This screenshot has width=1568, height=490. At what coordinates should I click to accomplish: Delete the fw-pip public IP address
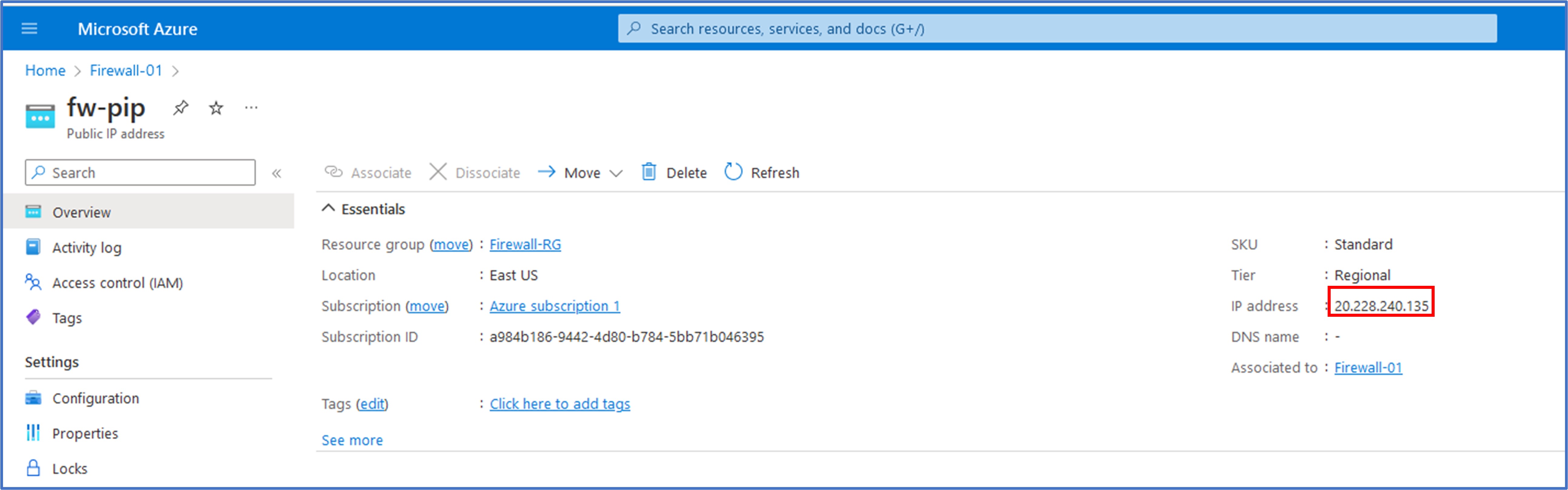point(673,172)
